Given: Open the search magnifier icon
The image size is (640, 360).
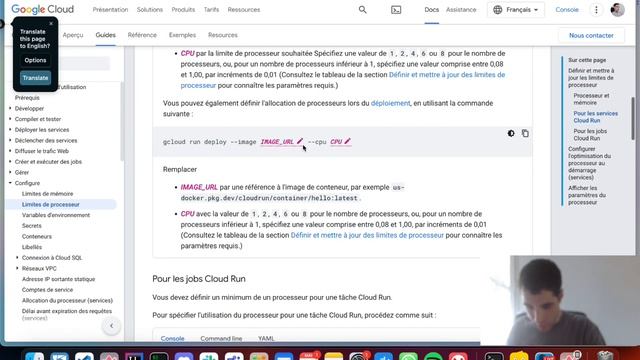Looking at the screenshot, I should (362, 9).
